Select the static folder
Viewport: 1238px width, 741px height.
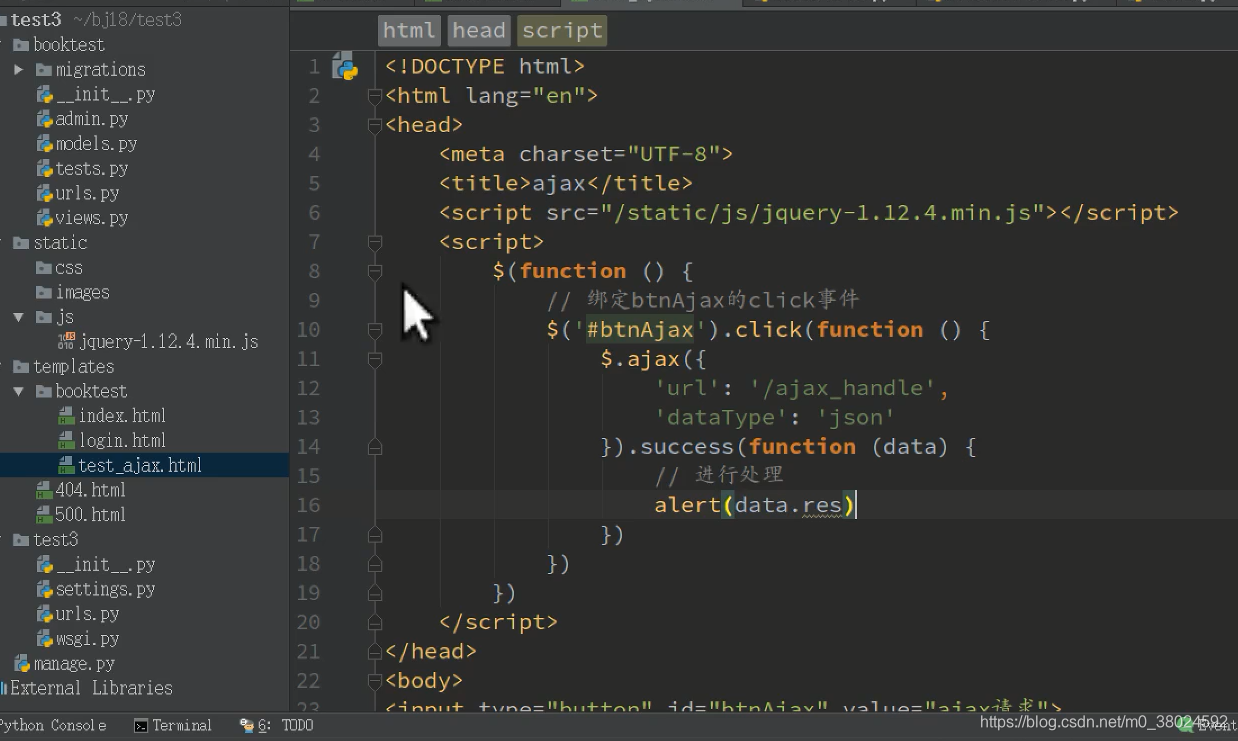pos(60,243)
